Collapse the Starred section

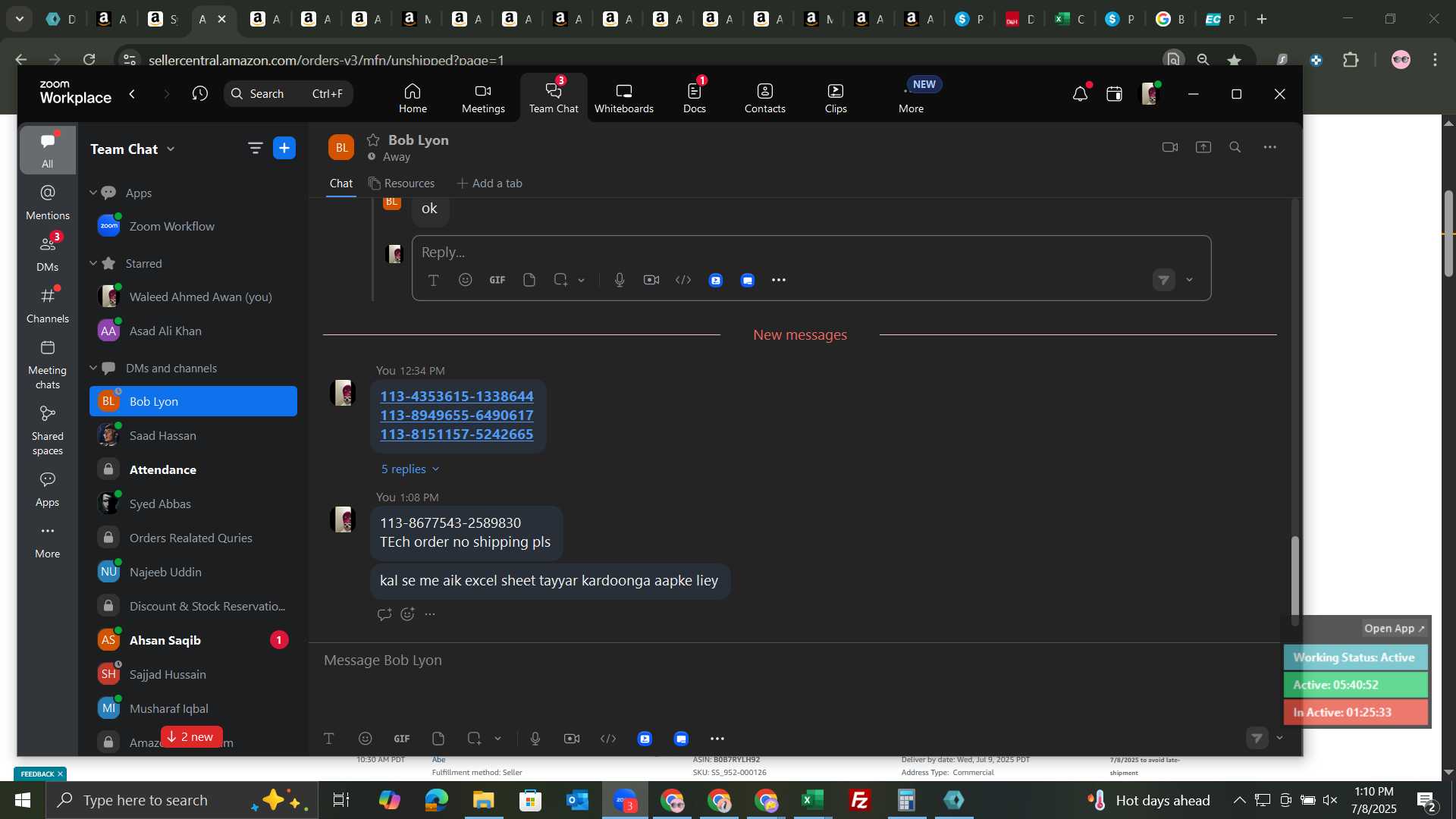[x=93, y=263]
